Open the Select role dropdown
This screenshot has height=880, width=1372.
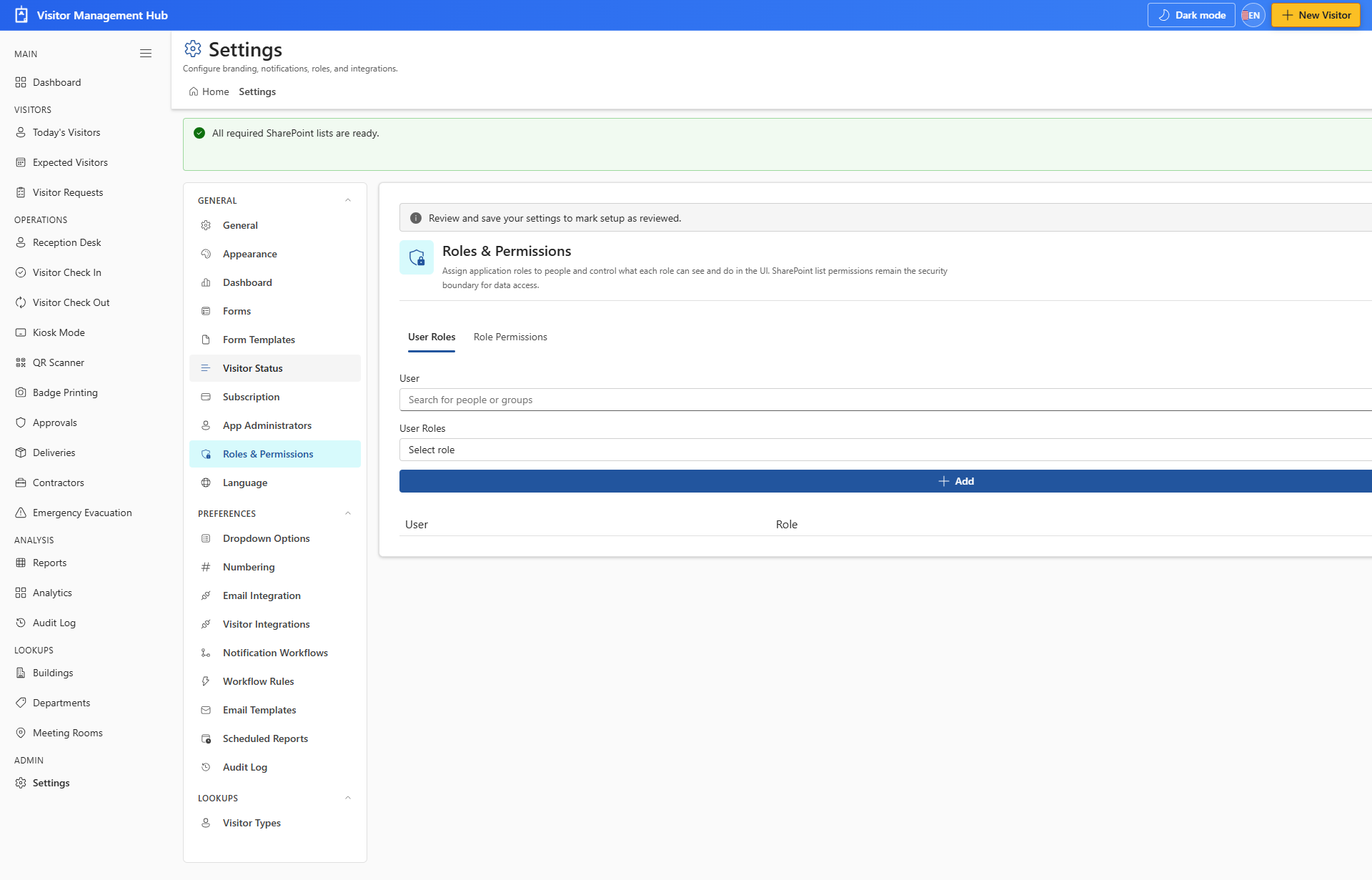(x=885, y=450)
